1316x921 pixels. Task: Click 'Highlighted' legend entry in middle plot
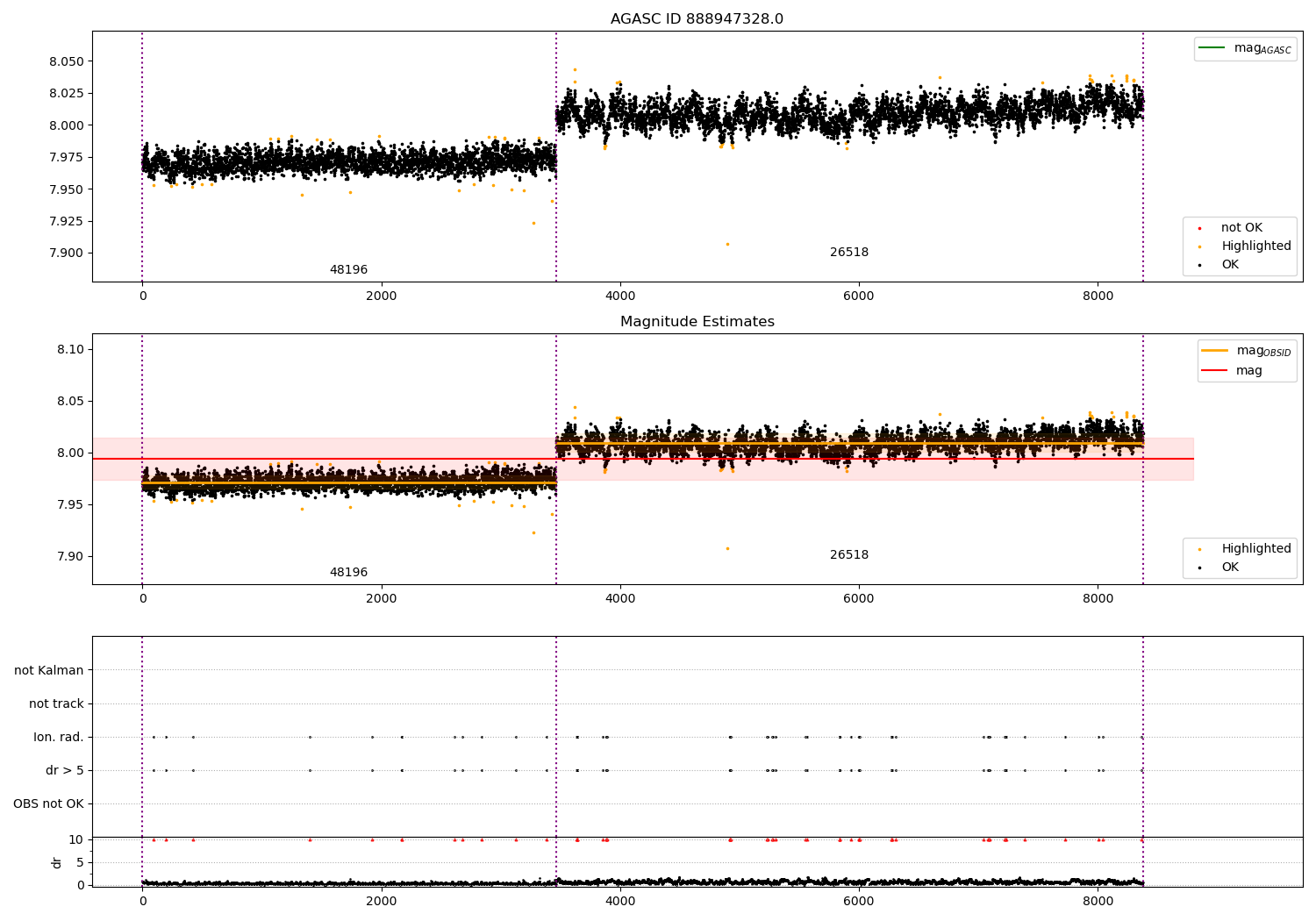(x=1245, y=549)
